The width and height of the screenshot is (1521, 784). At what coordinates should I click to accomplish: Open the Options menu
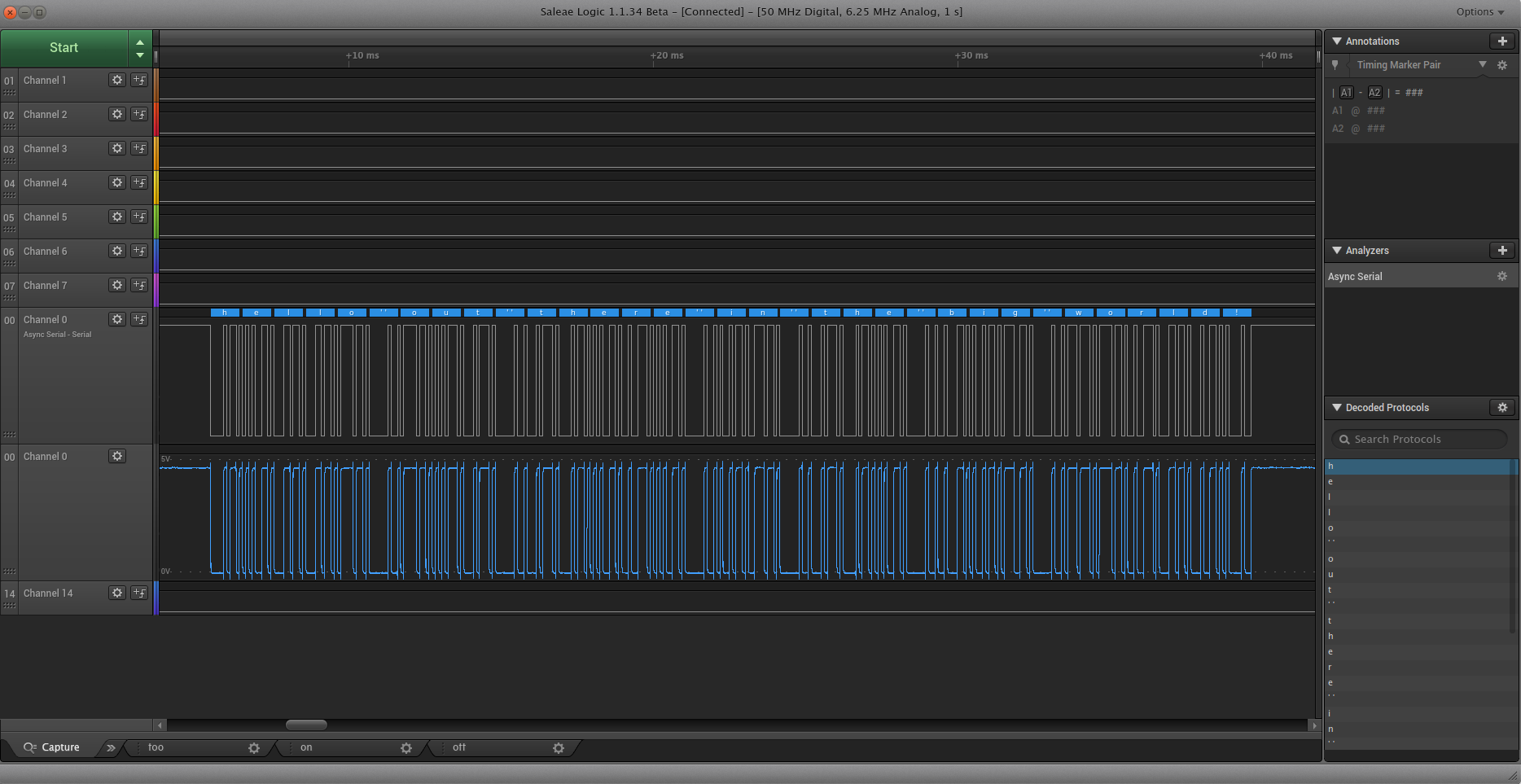click(x=1479, y=11)
